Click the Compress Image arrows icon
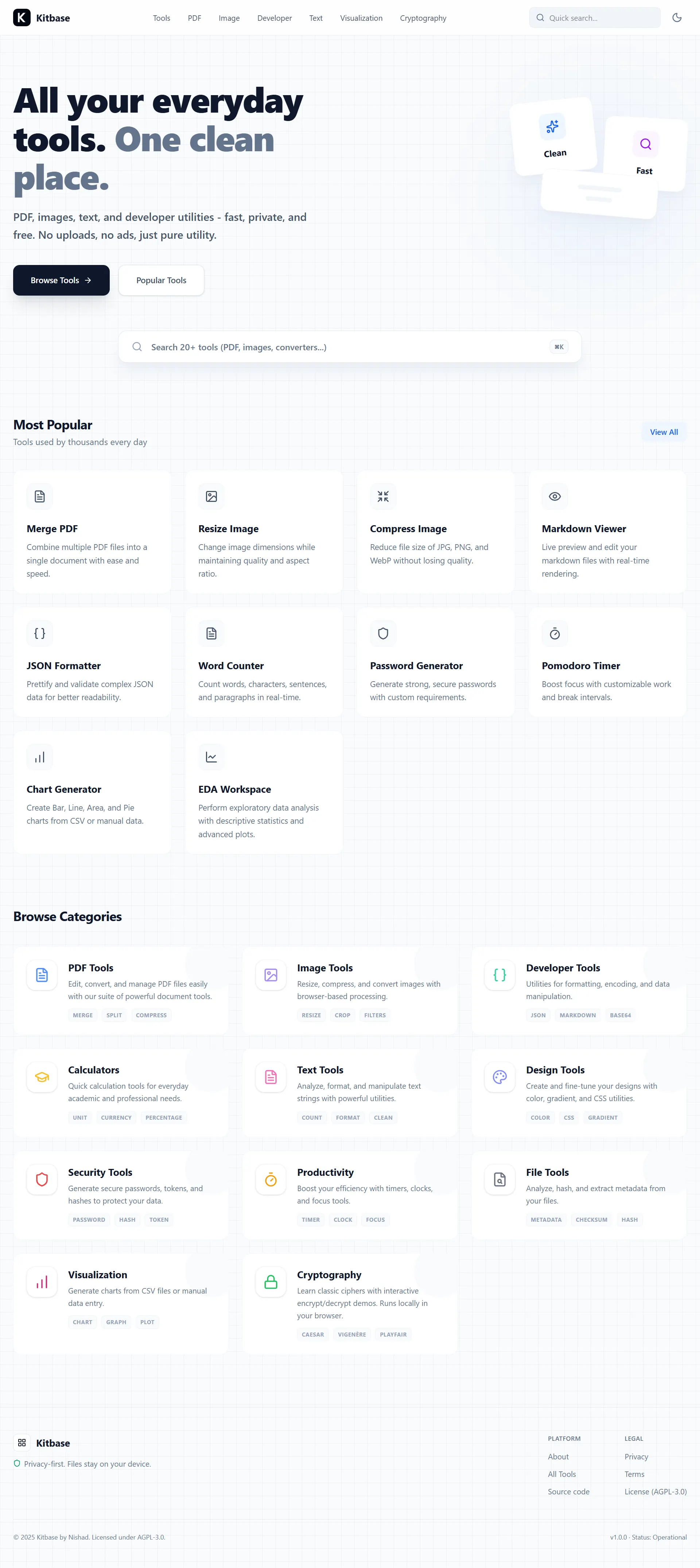 tap(383, 496)
